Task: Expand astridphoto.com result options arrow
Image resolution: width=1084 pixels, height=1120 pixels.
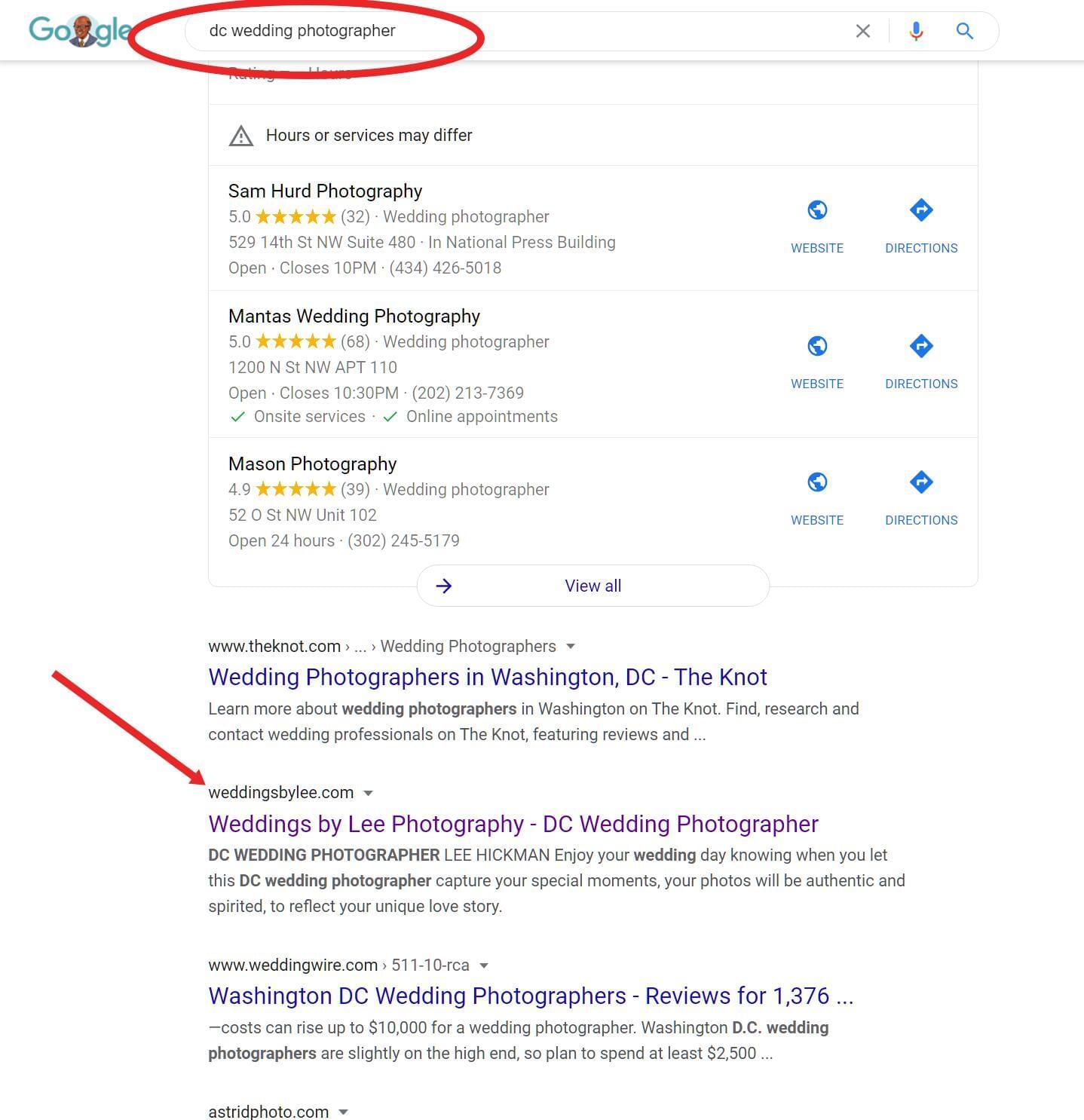Action: [343, 1112]
